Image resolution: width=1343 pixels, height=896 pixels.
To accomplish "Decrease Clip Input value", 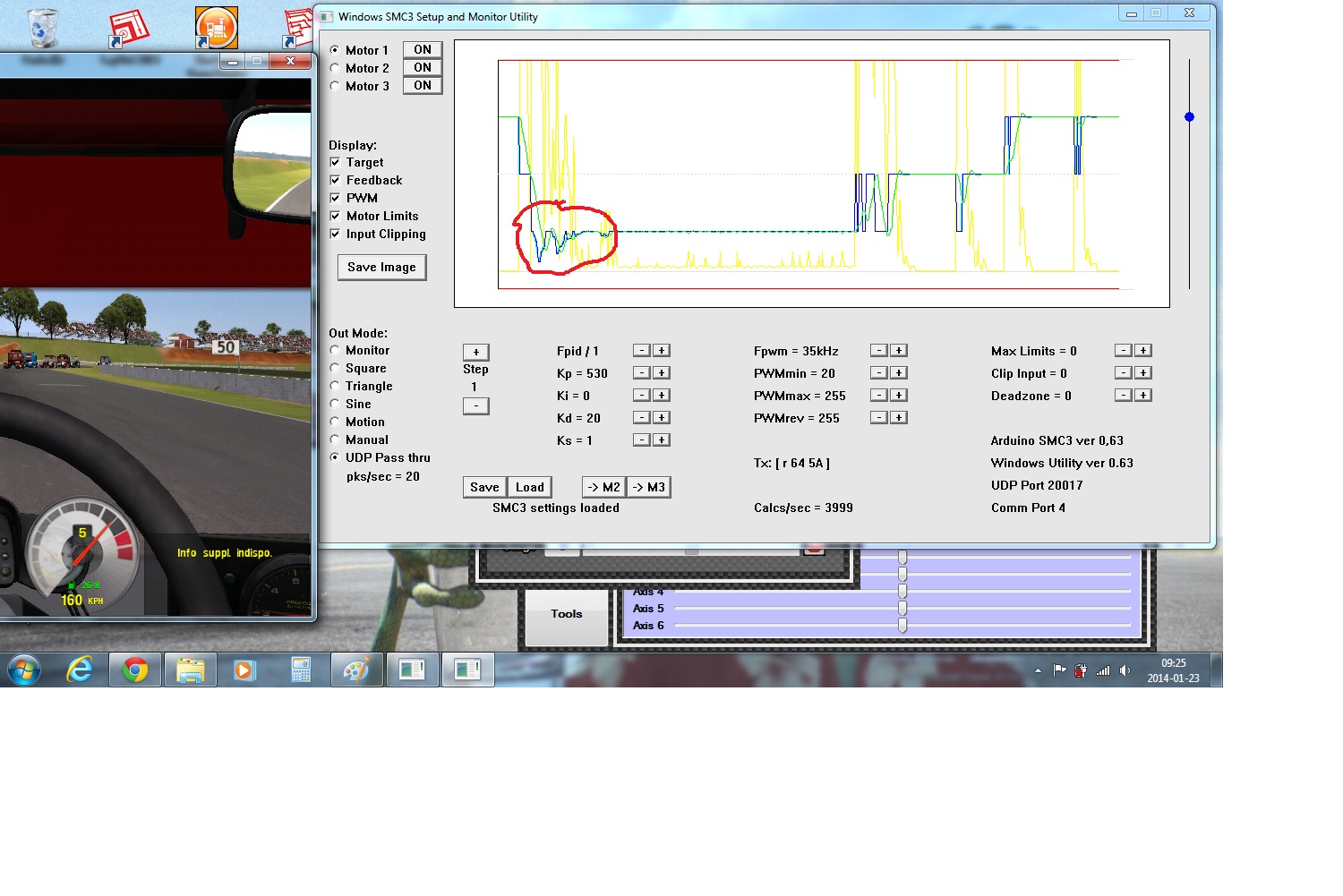I will pyautogui.click(x=1123, y=372).
